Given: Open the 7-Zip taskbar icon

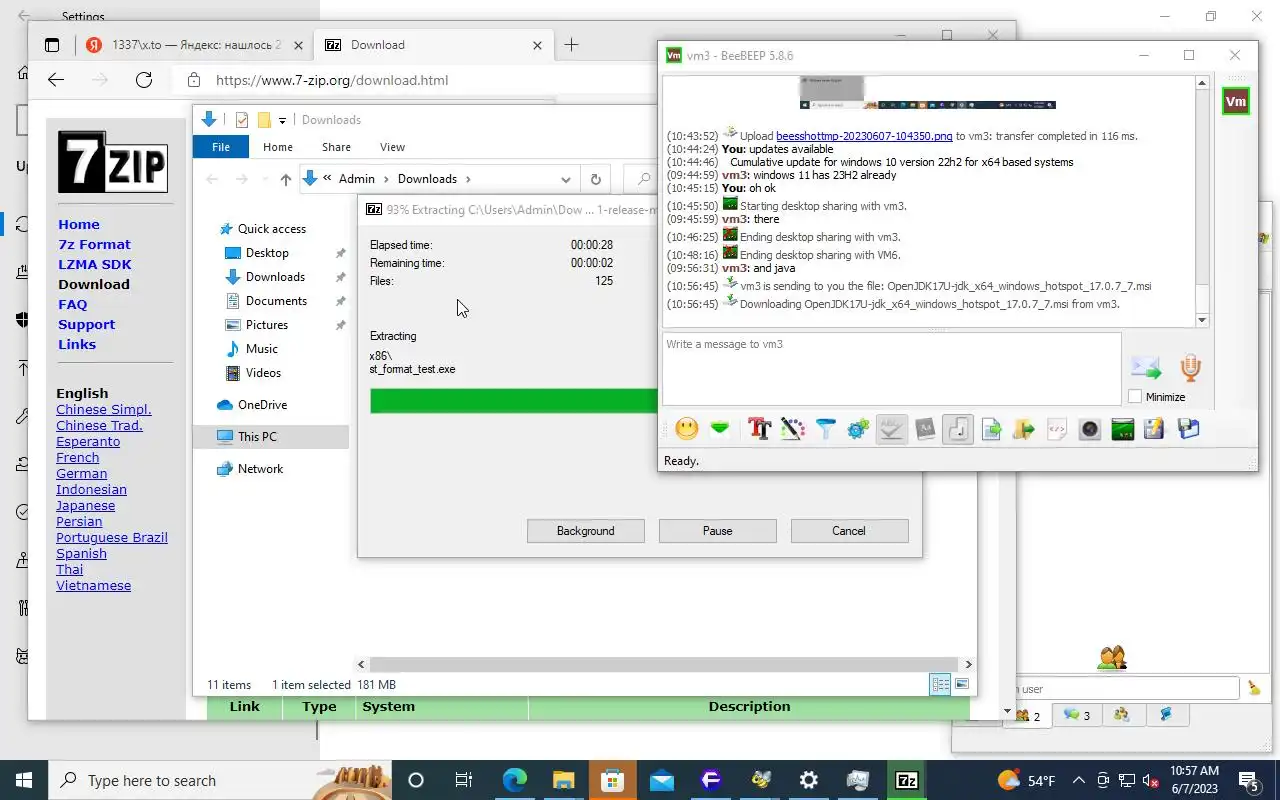Looking at the screenshot, I should click(907, 780).
